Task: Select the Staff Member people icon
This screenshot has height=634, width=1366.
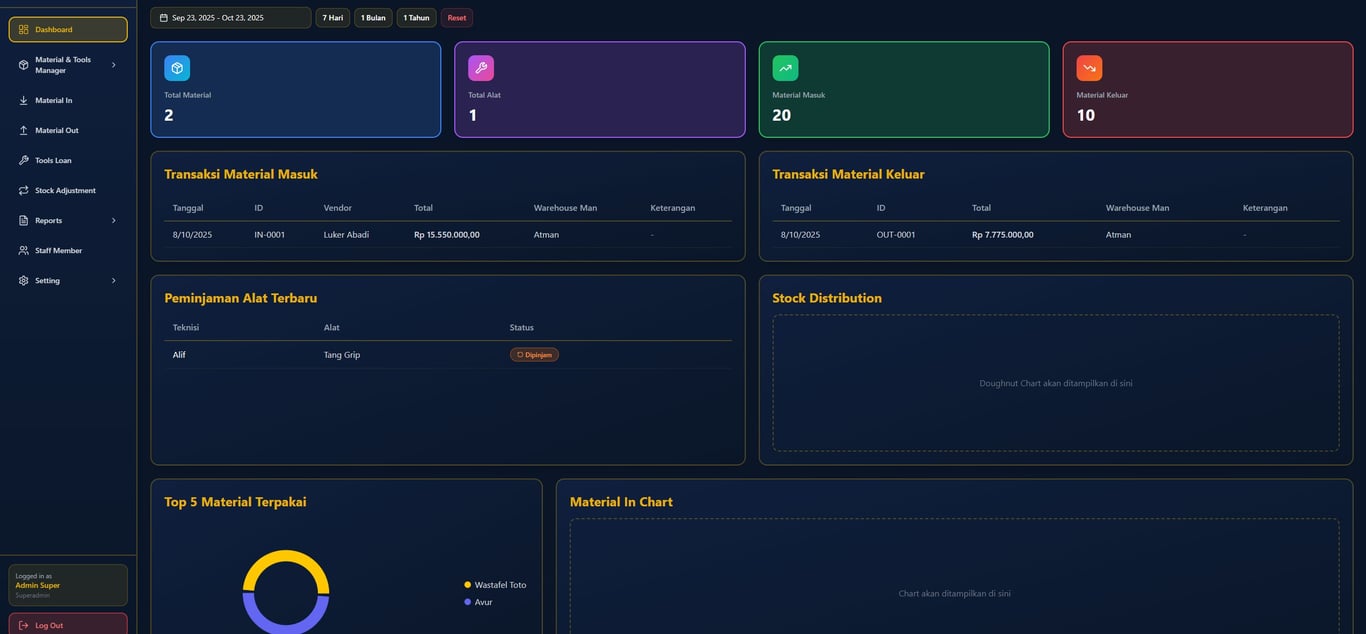Action: tap(23, 250)
